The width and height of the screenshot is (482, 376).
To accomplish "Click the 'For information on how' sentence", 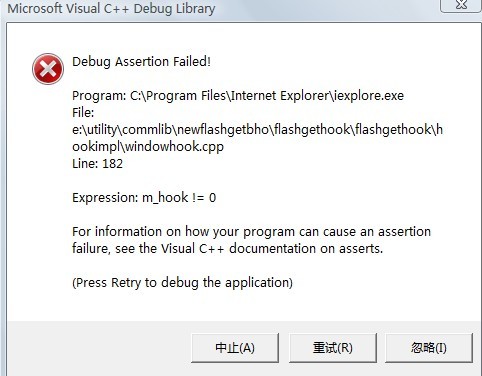I will [x=251, y=232].
